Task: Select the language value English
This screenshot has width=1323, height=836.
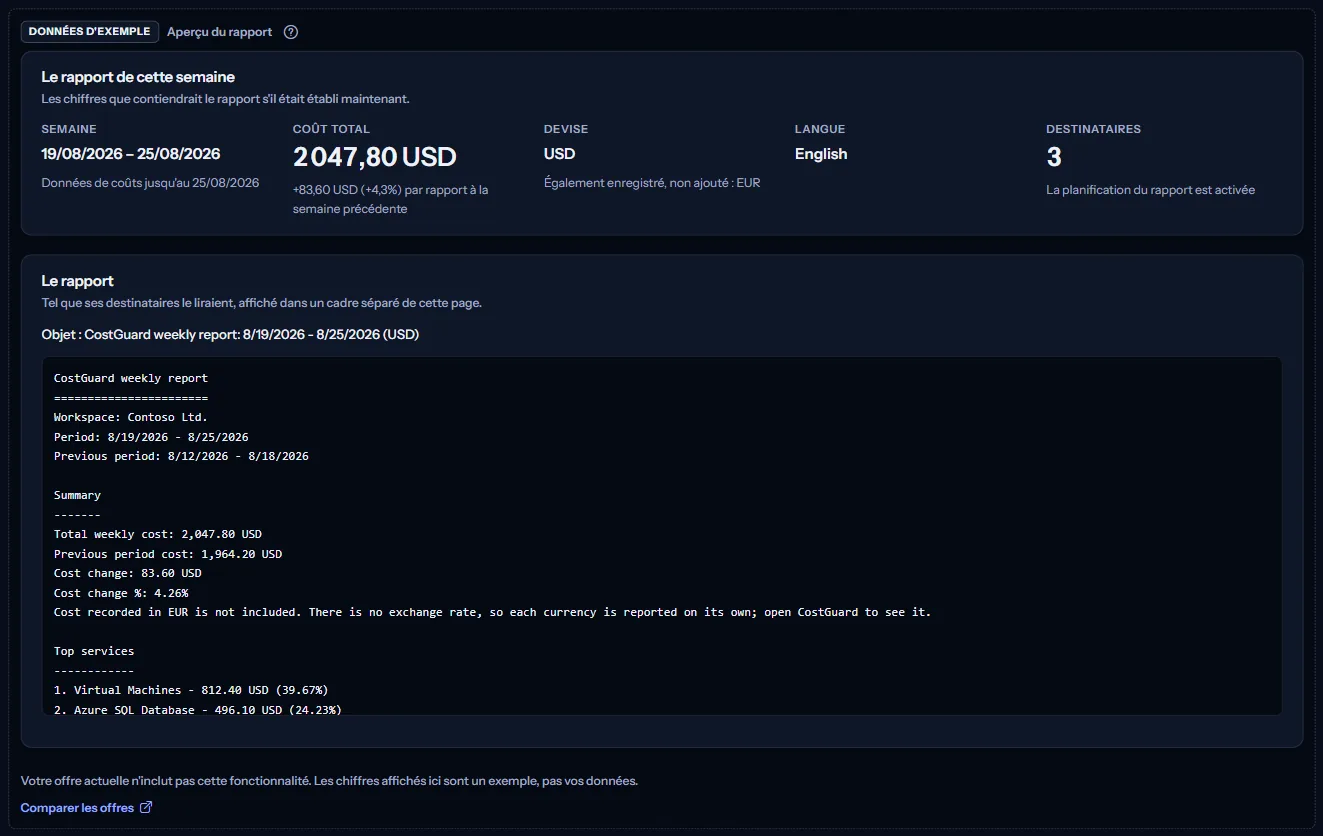Action: point(821,154)
